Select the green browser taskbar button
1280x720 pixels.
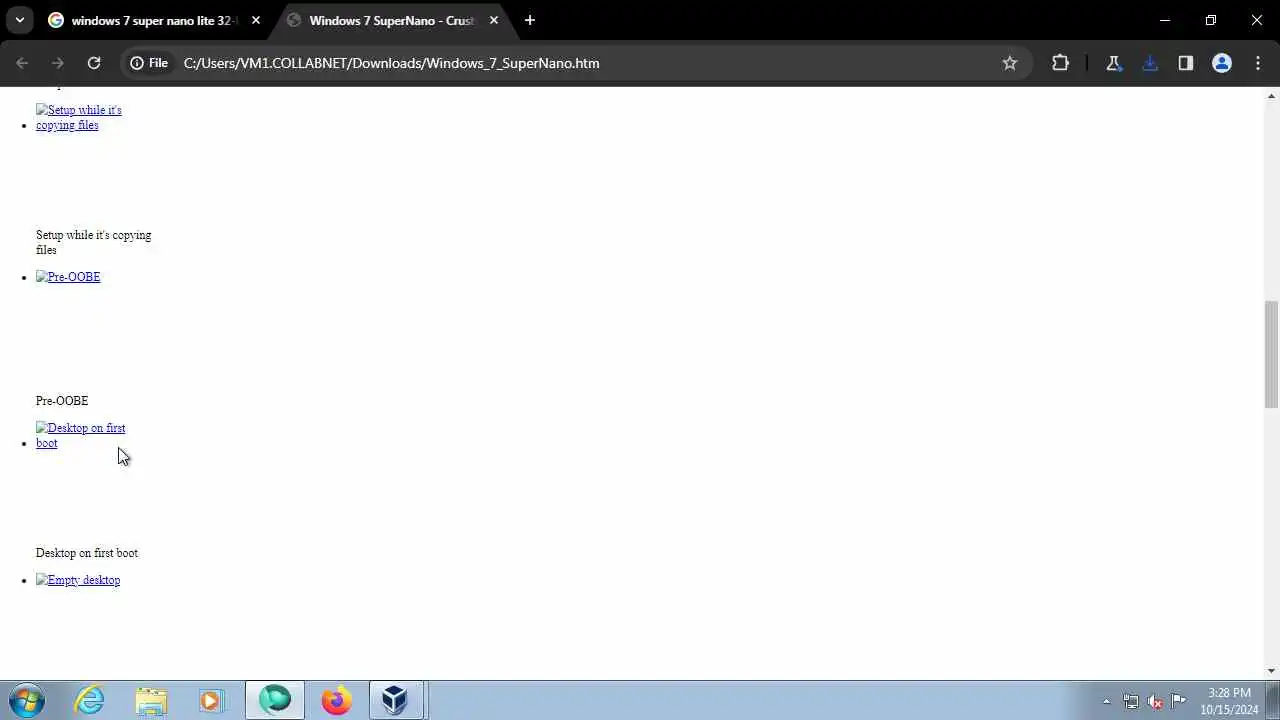[x=275, y=700]
